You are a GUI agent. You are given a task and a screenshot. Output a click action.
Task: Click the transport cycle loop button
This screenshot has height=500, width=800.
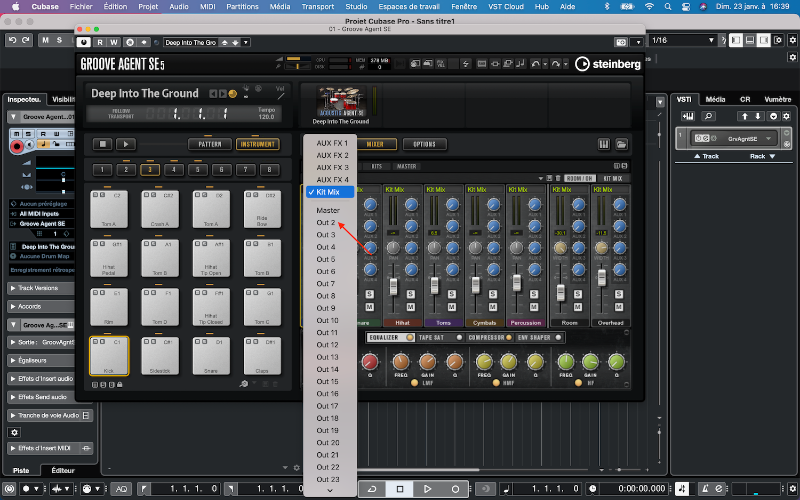[x=372, y=489]
